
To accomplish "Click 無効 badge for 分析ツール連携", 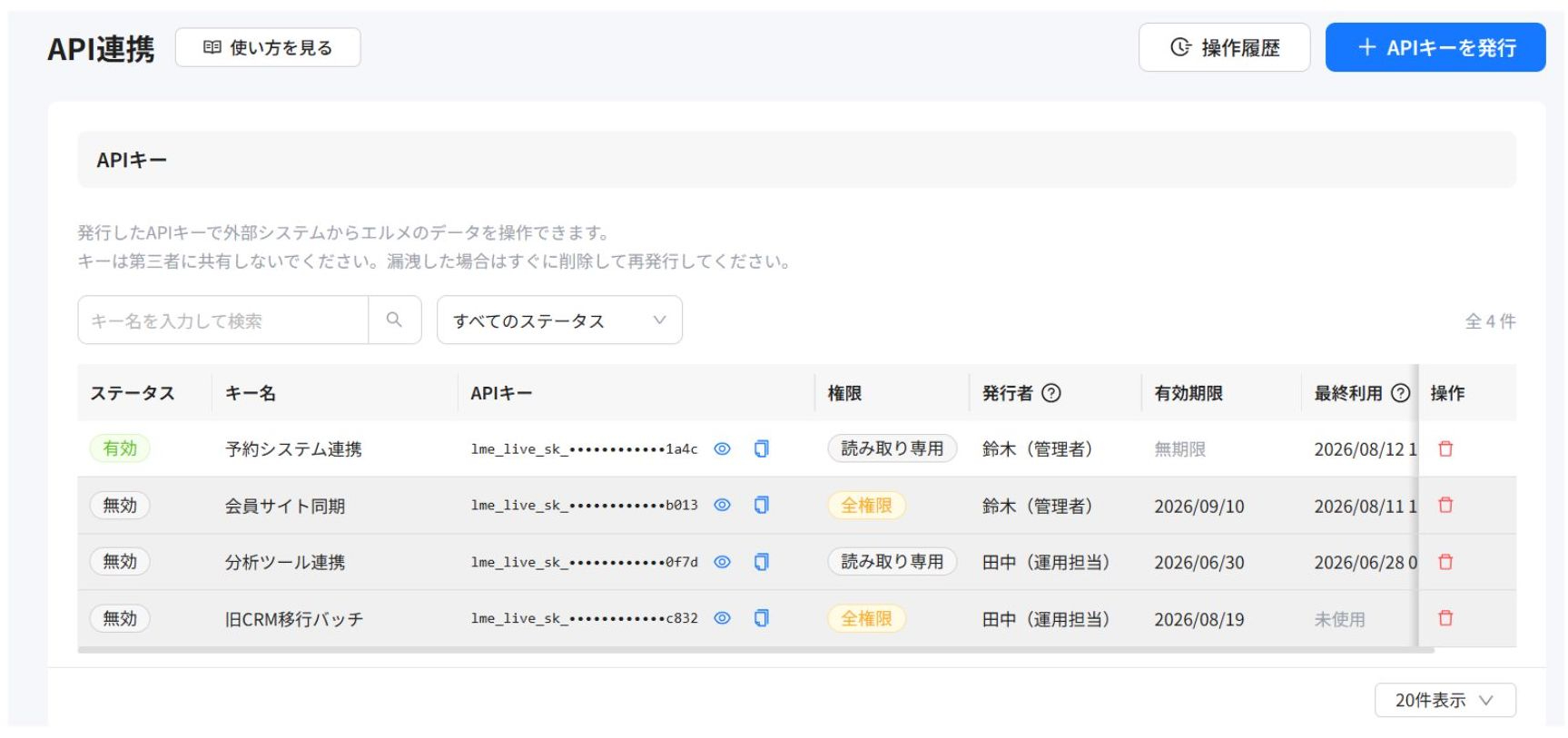I will 120,562.
